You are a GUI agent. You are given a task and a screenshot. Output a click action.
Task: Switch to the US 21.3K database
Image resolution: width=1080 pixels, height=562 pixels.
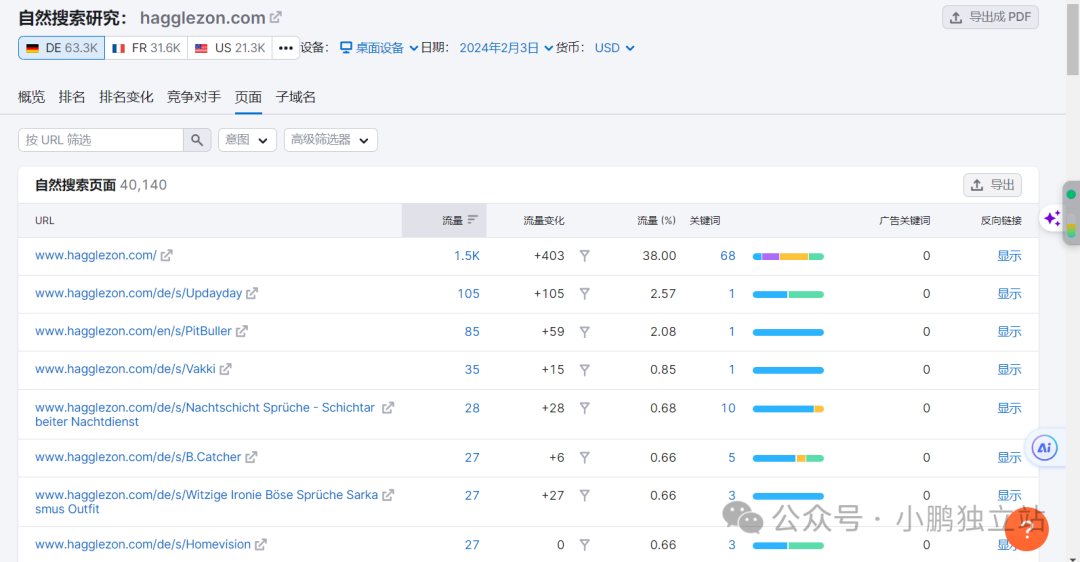[229, 48]
